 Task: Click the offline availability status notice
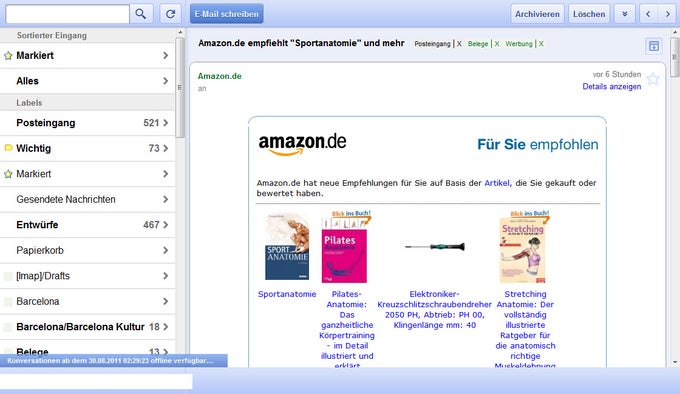[114, 361]
